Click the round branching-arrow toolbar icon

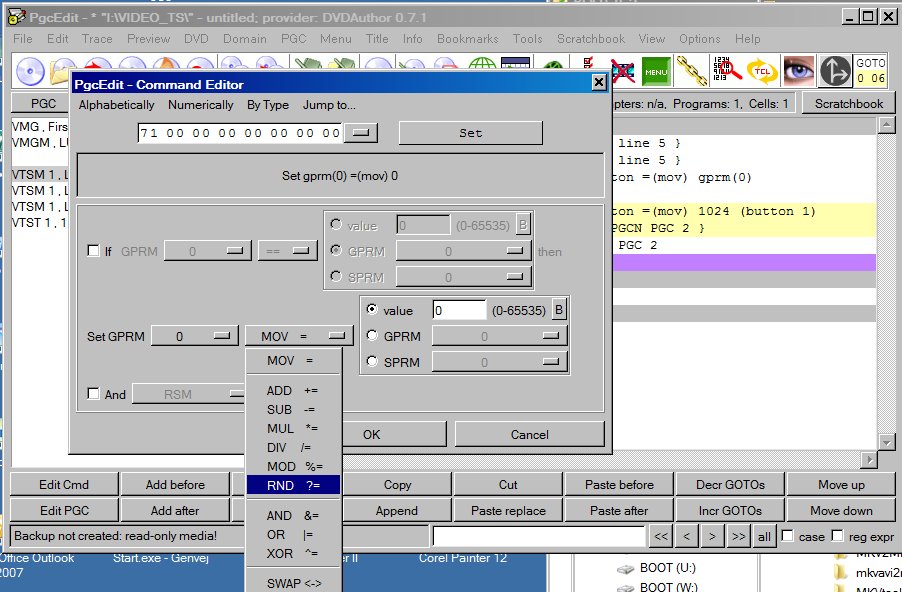[x=835, y=71]
